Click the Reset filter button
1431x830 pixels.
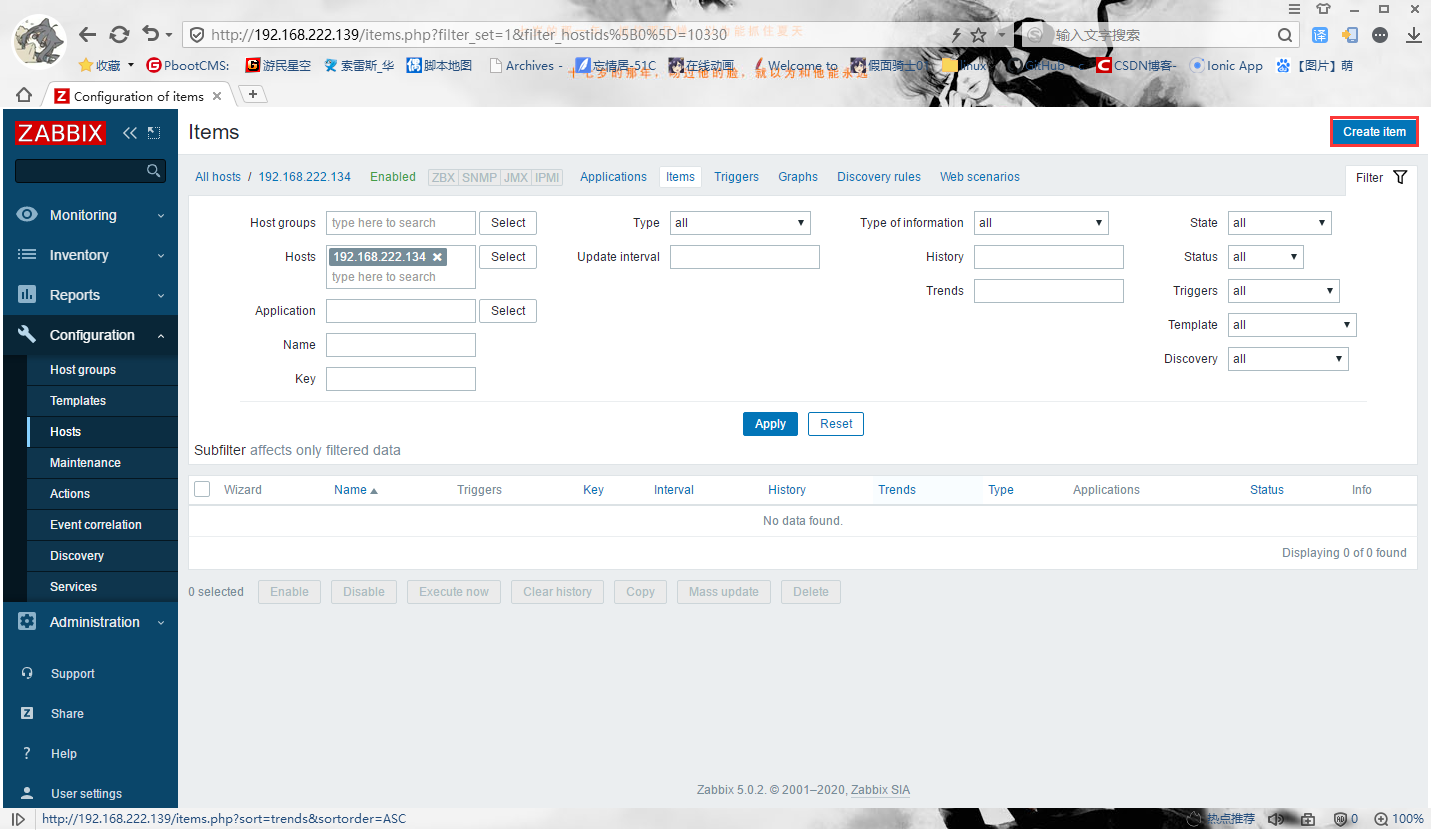tap(836, 424)
